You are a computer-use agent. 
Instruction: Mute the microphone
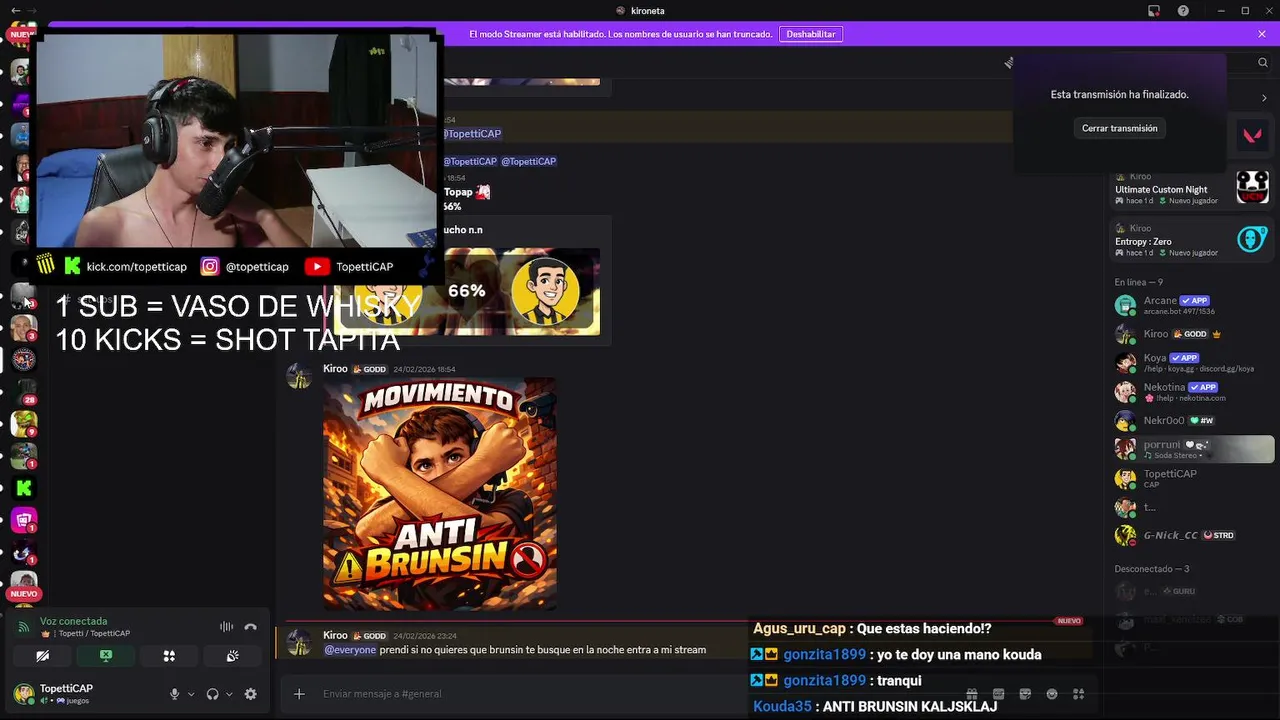174,694
